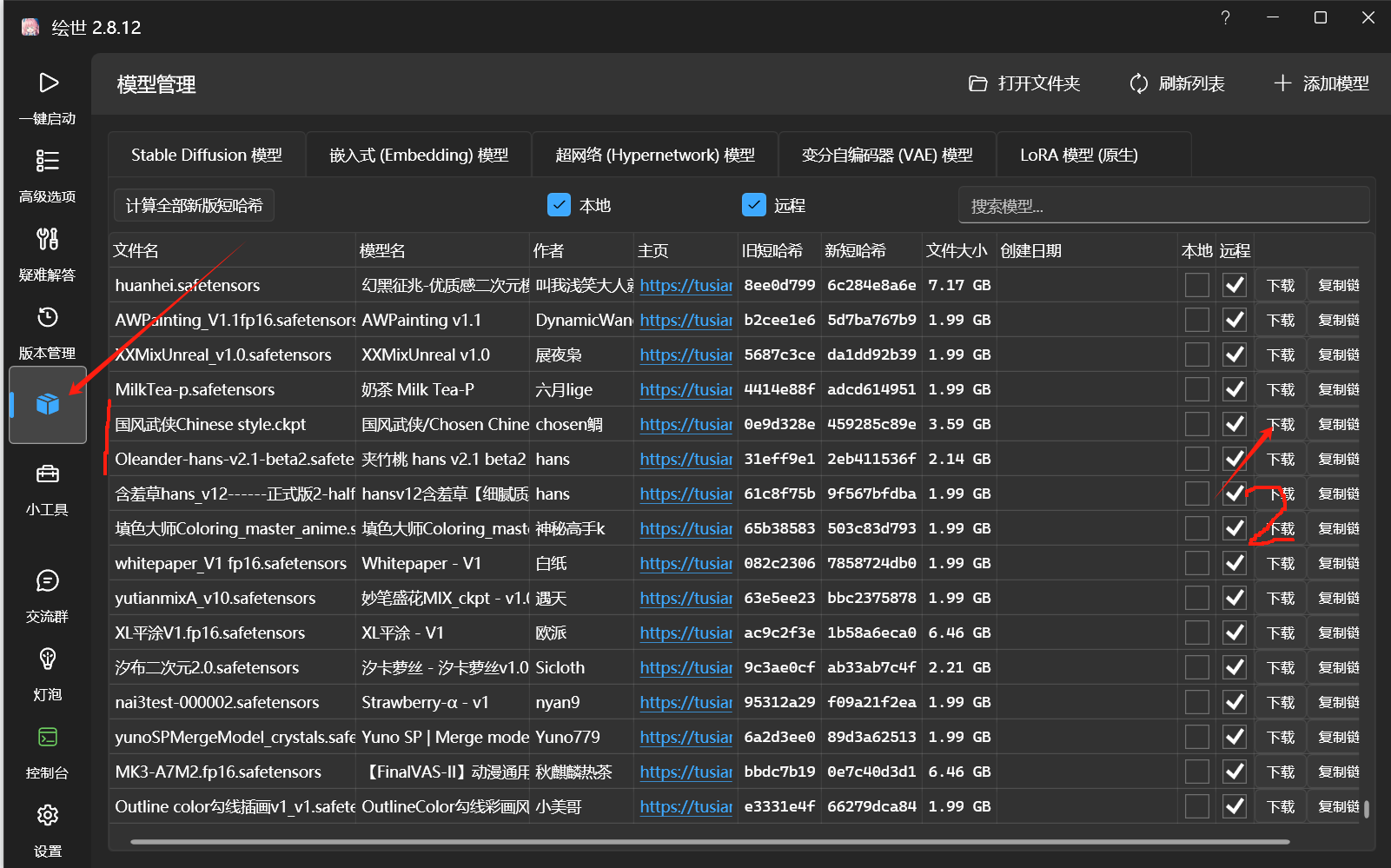Open 交流群 chat group icon
This screenshot has width=1391, height=868.
(48, 580)
